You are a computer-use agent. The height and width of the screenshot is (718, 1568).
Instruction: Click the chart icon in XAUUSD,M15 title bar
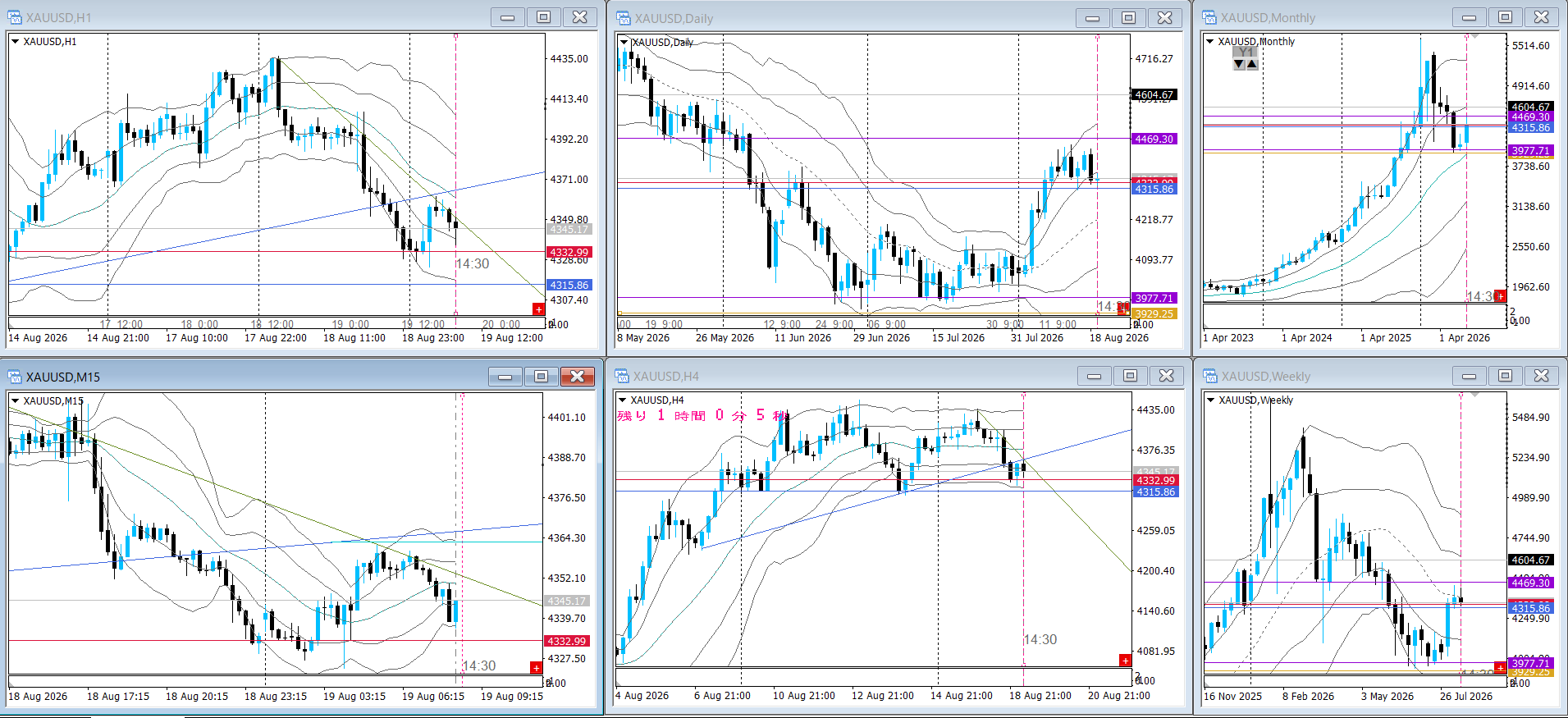pos(15,377)
